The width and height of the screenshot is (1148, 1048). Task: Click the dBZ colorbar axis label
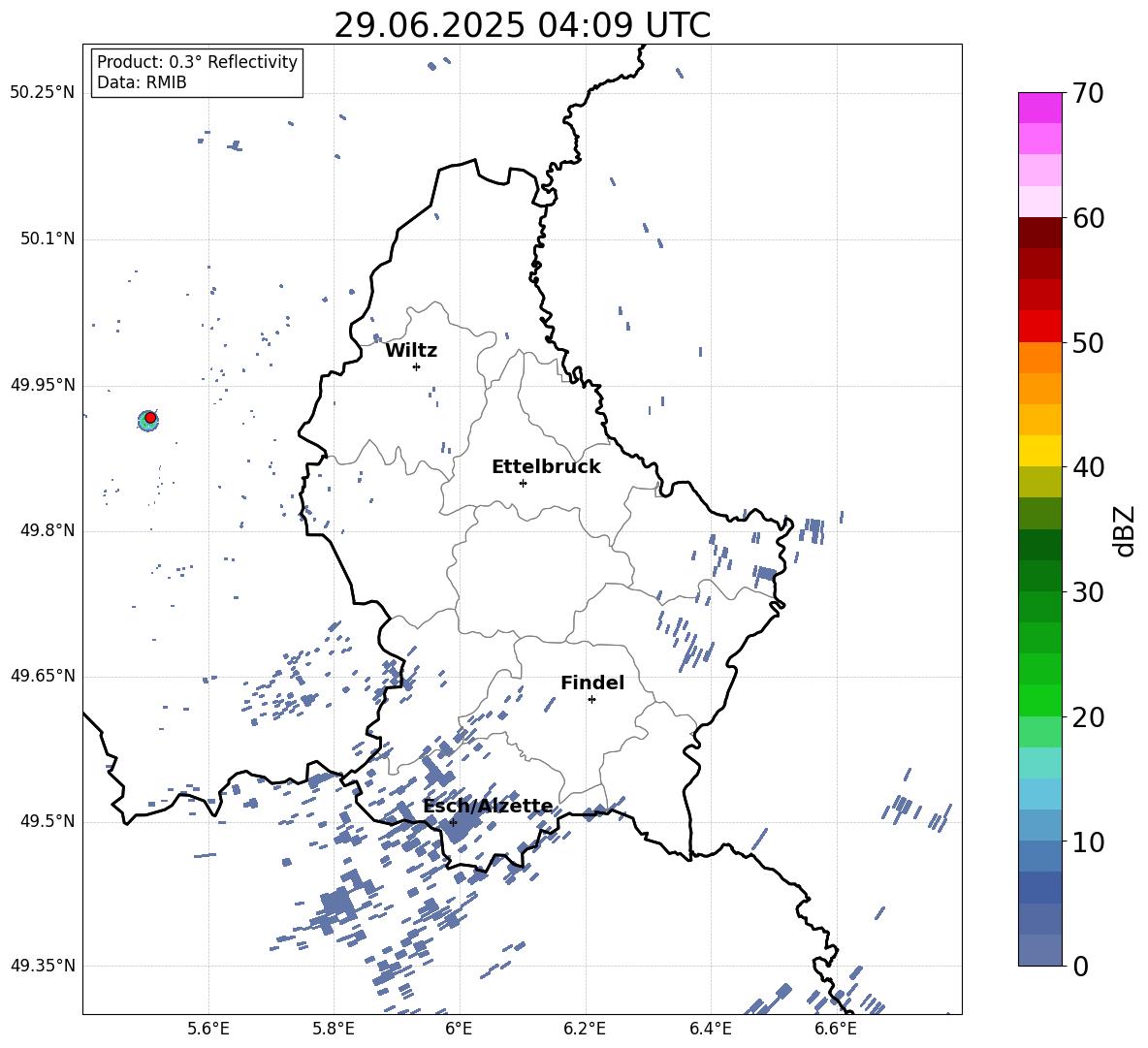click(1124, 530)
